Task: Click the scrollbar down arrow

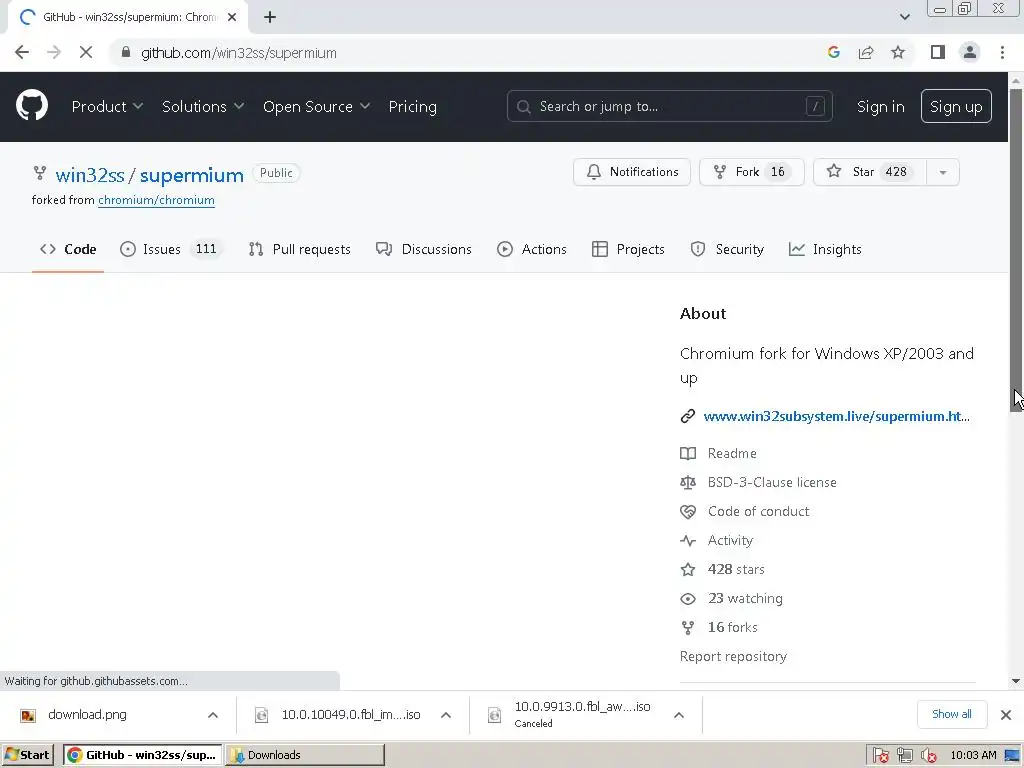Action: pyautogui.click(x=1016, y=681)
